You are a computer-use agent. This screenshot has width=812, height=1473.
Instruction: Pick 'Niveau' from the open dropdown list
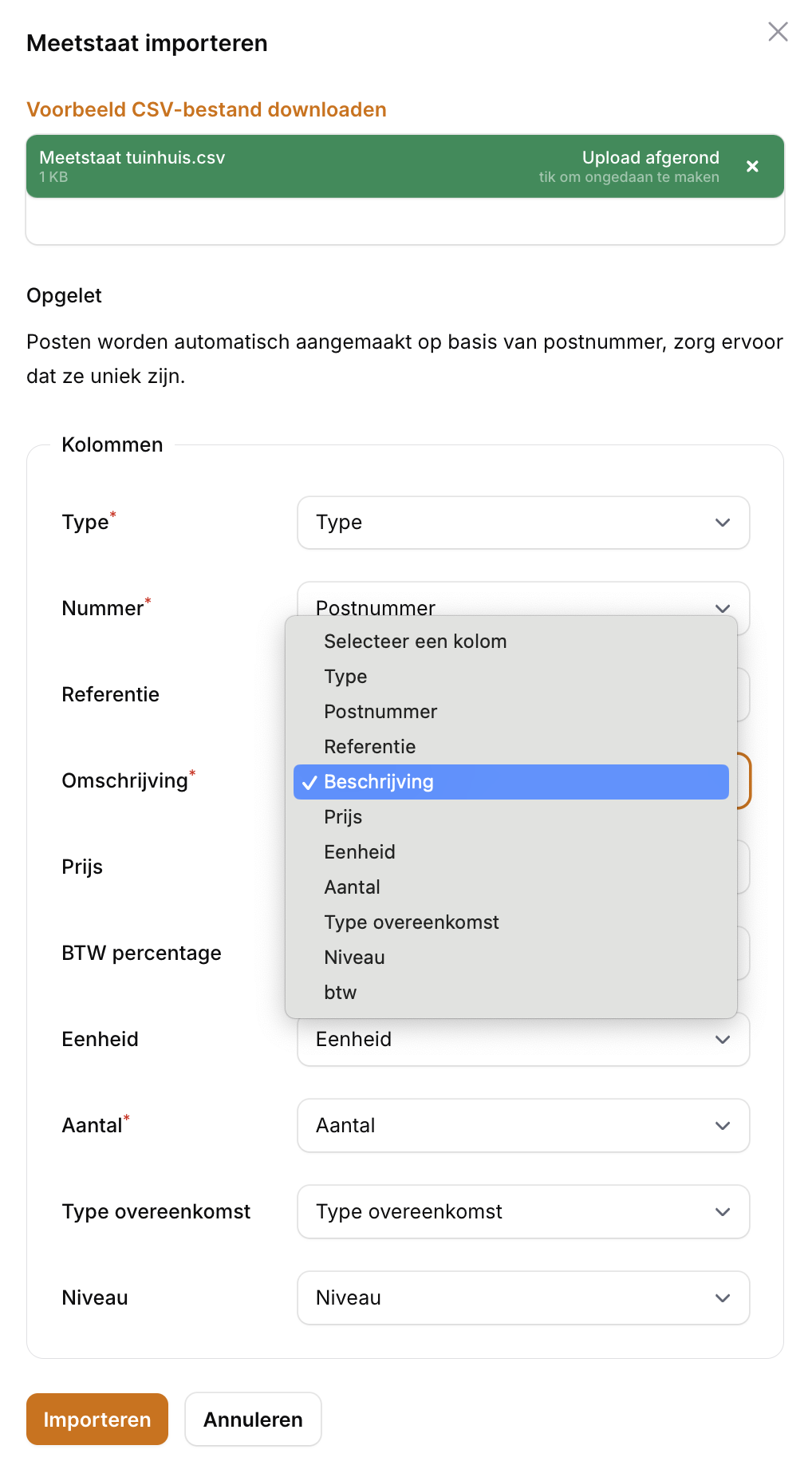(354, 958)
